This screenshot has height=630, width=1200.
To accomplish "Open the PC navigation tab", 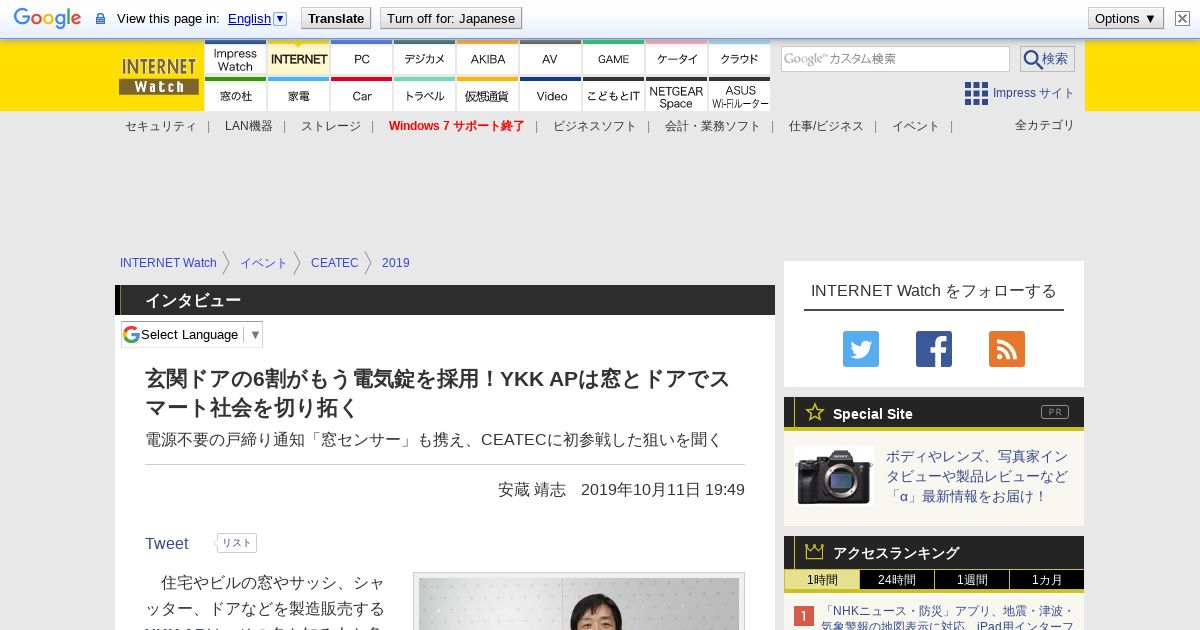I will click(361, 58).
